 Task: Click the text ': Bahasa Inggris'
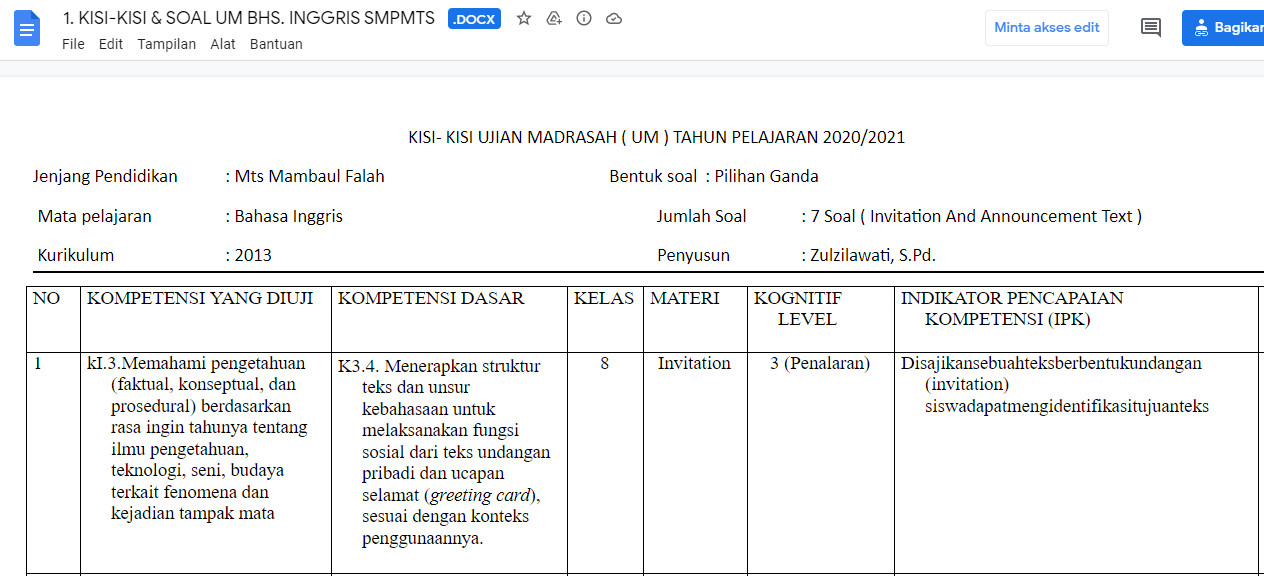tap(284, 216)
